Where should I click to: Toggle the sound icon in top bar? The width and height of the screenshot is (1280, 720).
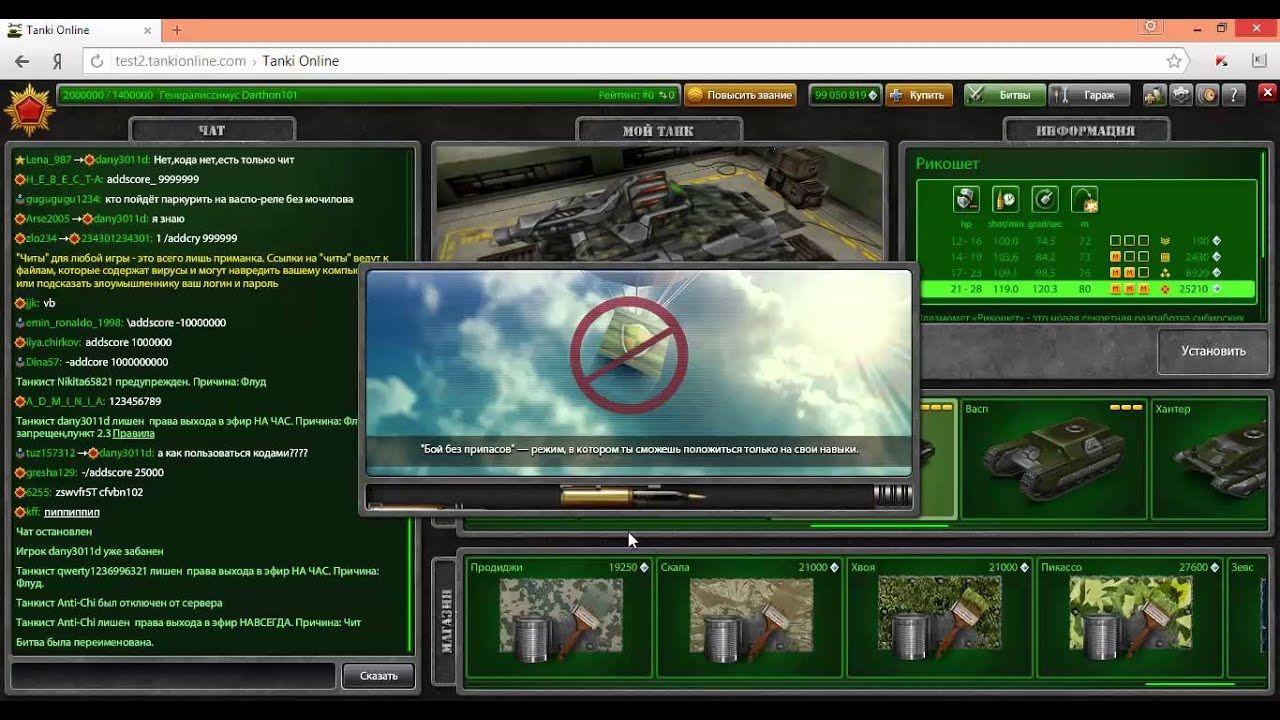click(1207, 95)
